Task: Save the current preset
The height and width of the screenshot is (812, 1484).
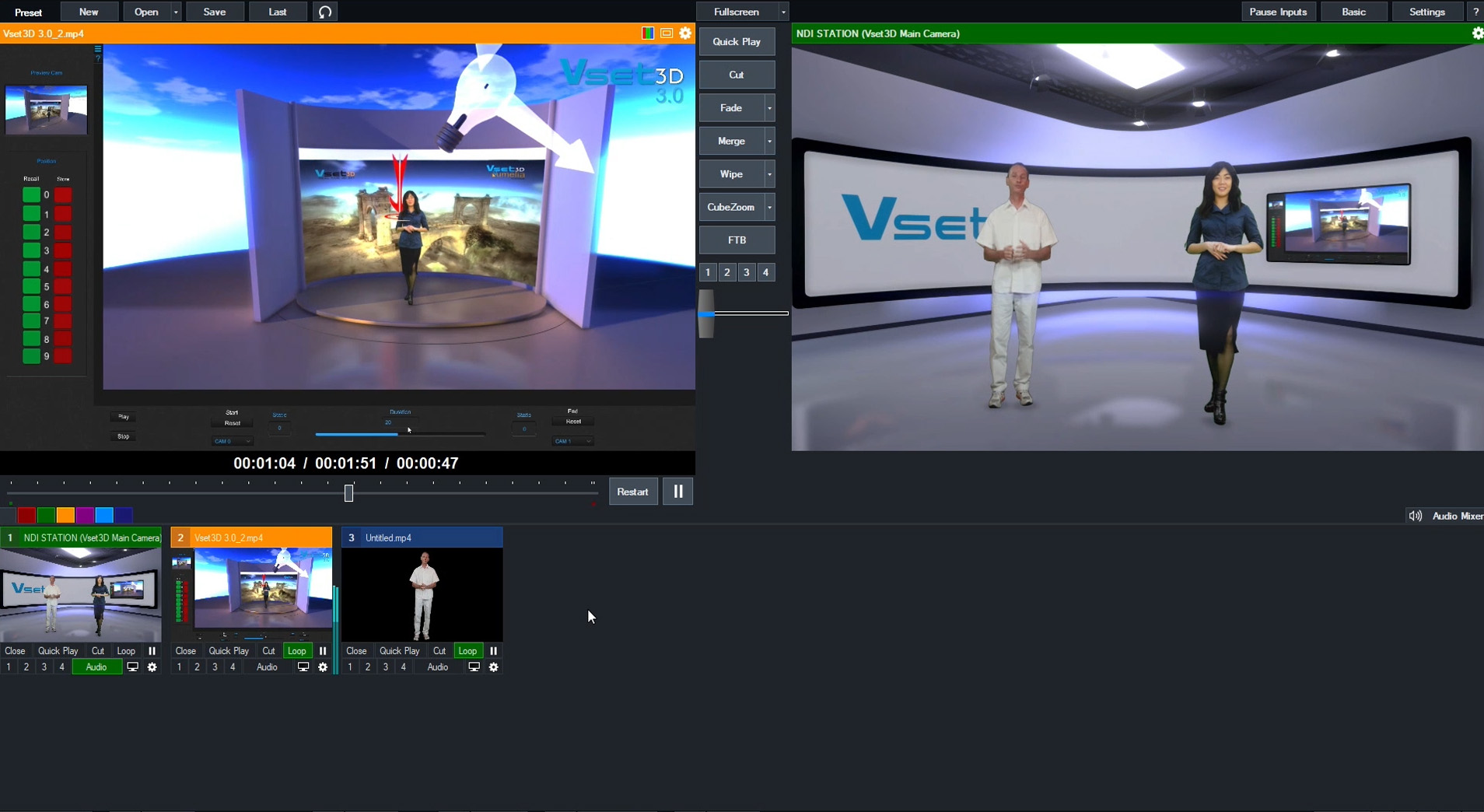Action: click(x=215, y=12)
